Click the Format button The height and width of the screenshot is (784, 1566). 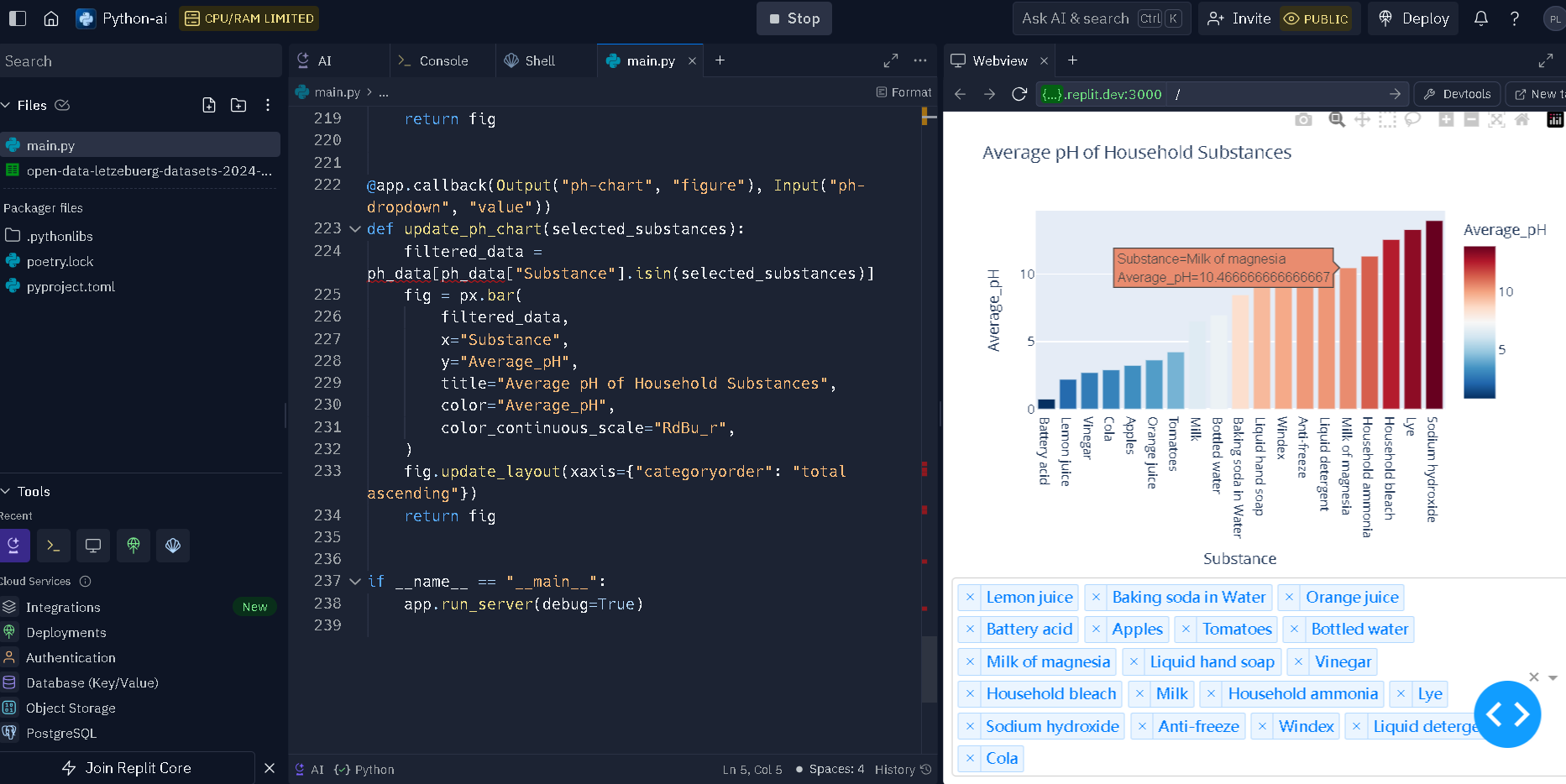click(904, 92)
